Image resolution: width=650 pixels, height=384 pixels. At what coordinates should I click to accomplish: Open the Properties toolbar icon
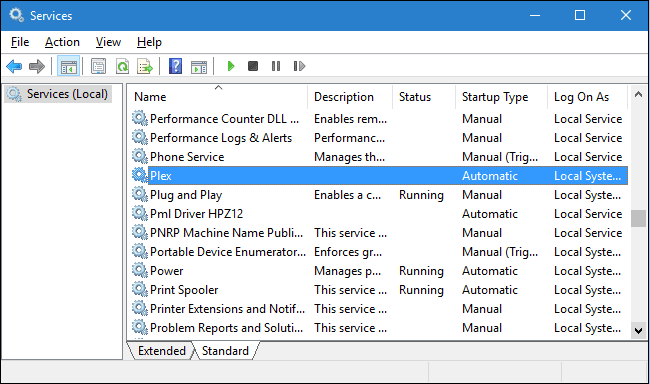point(98,66)
